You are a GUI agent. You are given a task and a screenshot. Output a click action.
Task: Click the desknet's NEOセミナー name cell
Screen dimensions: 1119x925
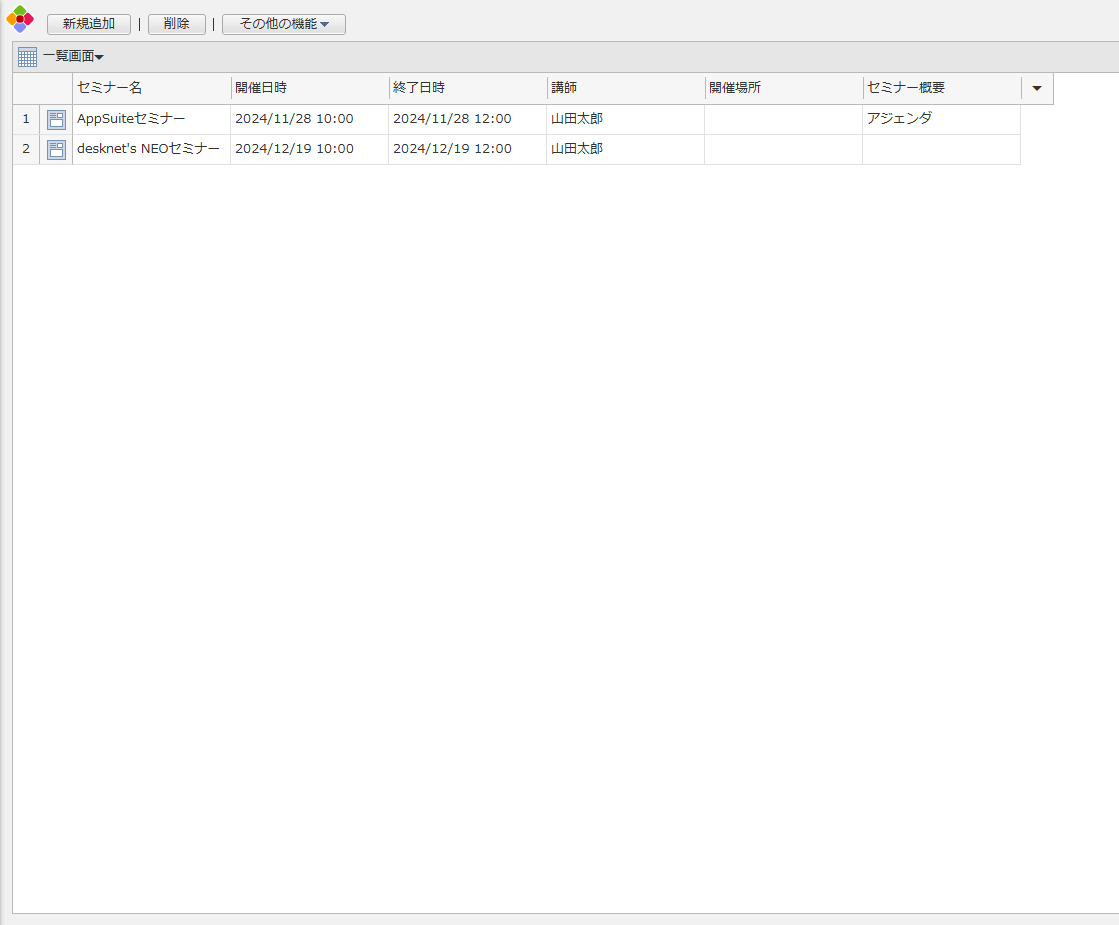pos(148,149)
